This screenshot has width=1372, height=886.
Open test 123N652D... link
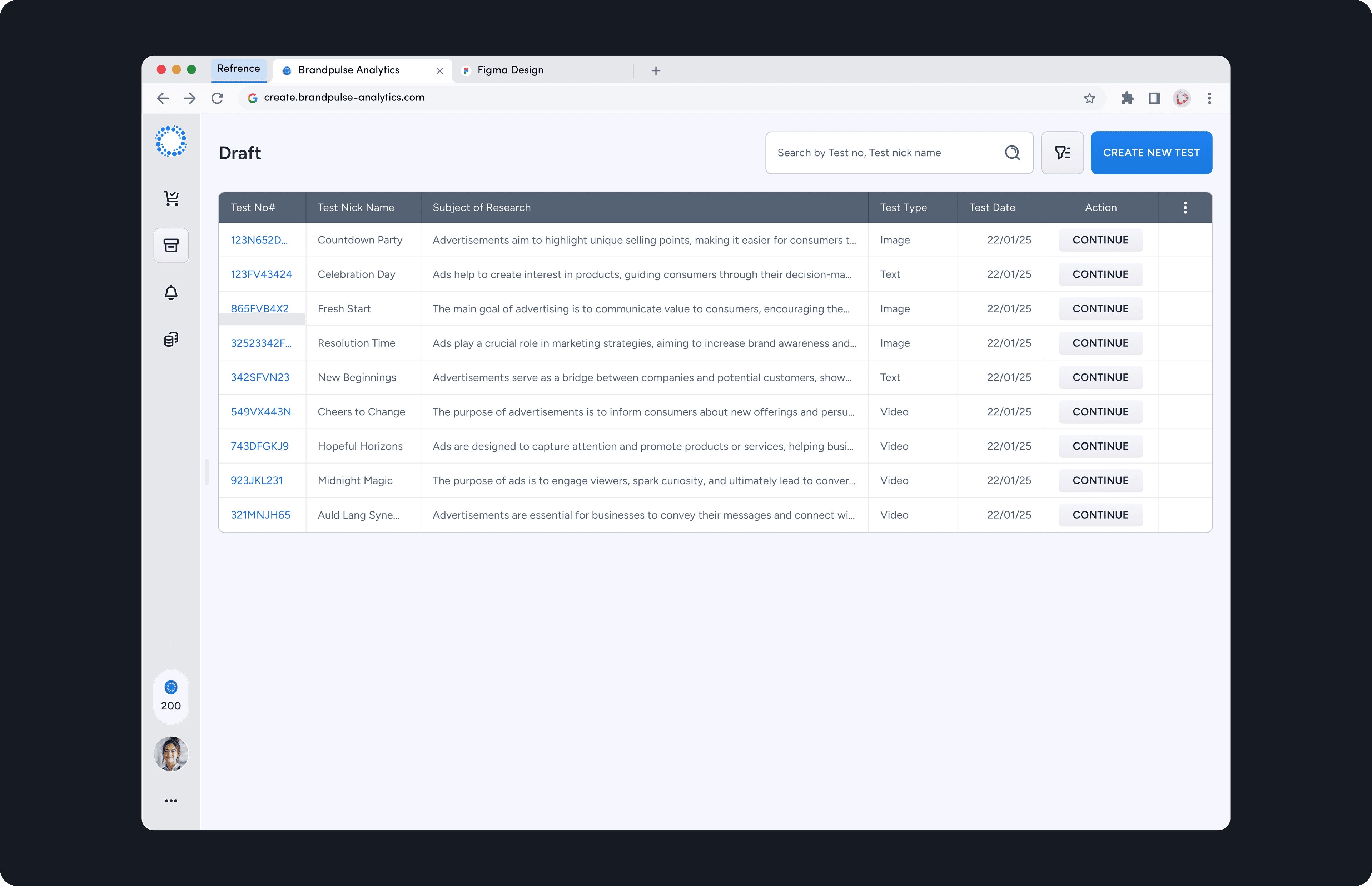click(259, 240)
